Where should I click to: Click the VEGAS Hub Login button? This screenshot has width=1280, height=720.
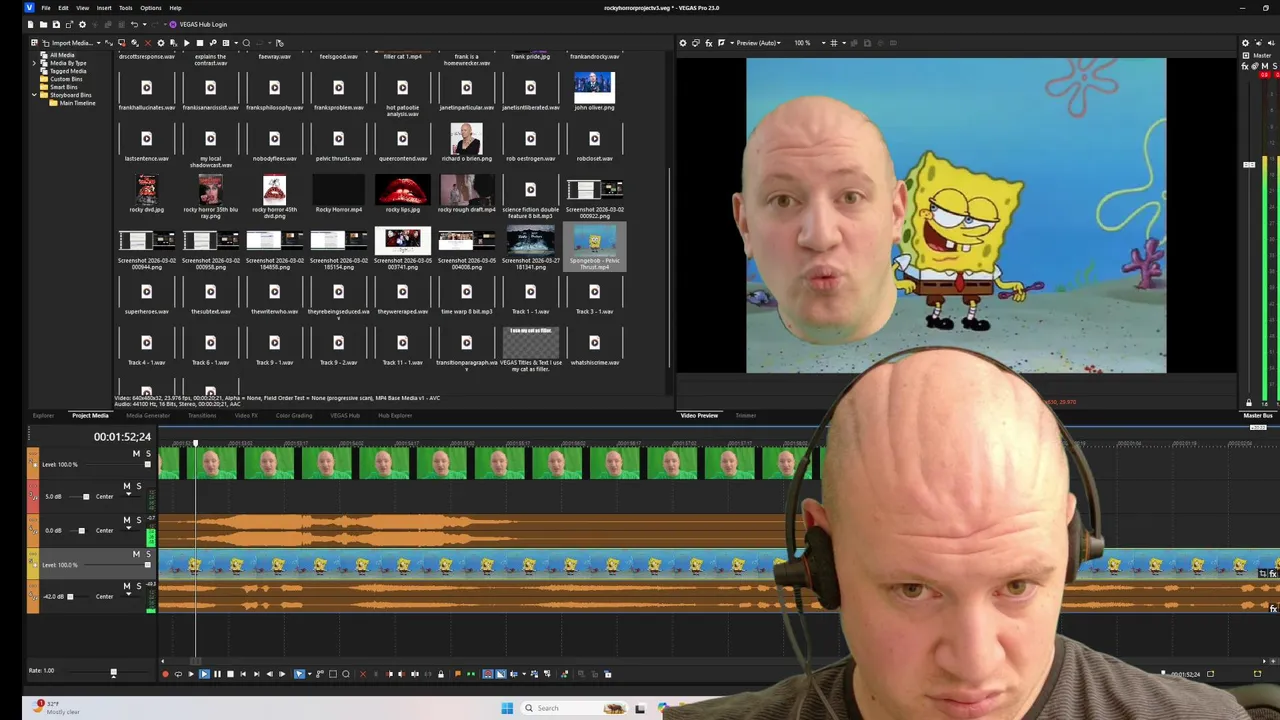tap(198, 24)
